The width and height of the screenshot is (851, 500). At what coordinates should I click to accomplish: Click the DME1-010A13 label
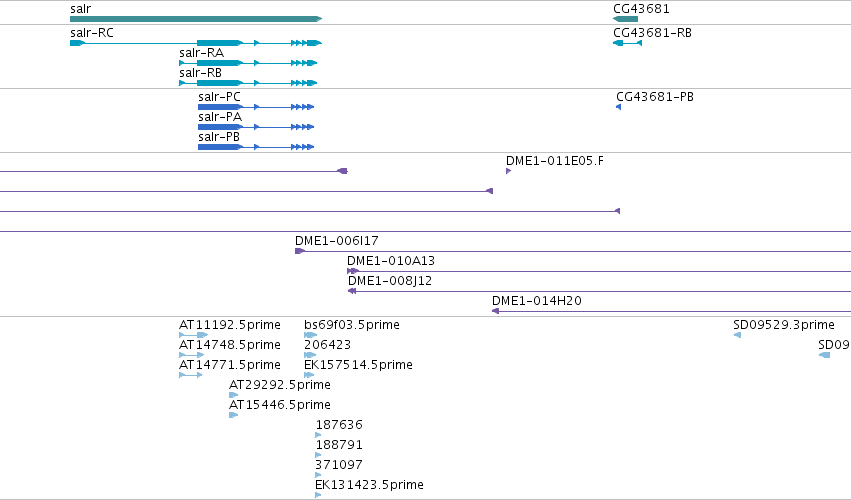pos(391,261)
